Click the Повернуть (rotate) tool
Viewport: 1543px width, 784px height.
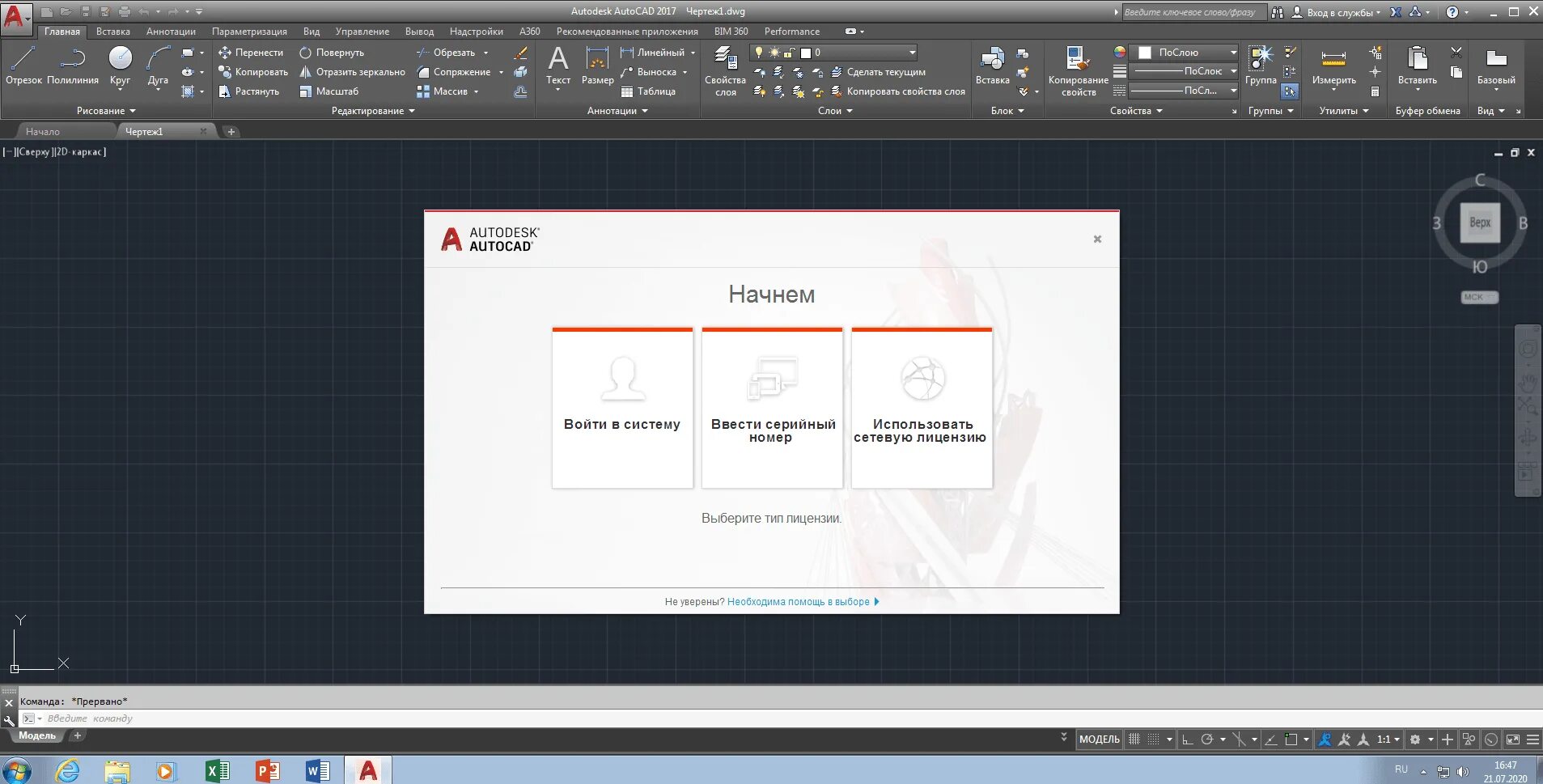[332, 53]
